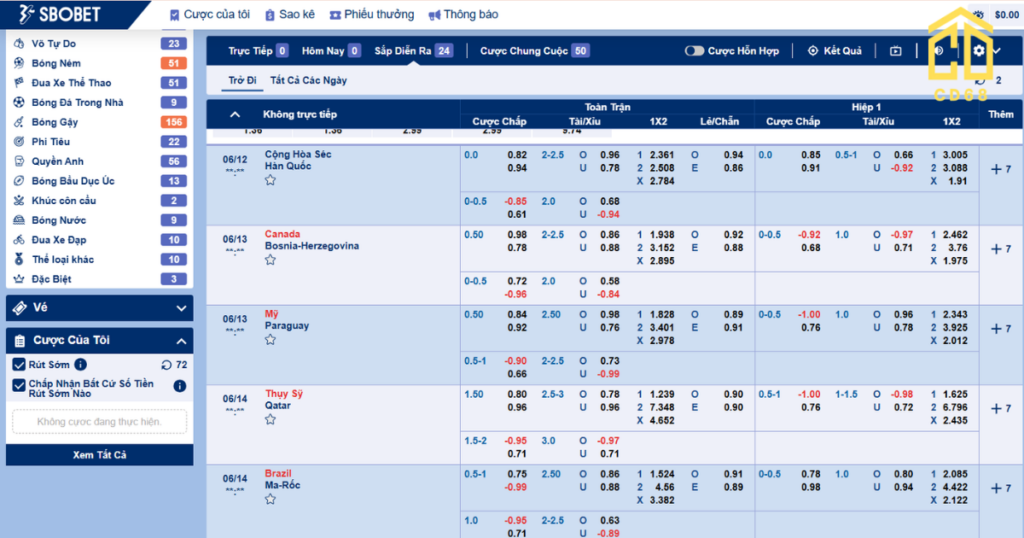Viewport: 1024px width, 538px height.
Task: Expand the Vé panel
Action: (181, 308)
